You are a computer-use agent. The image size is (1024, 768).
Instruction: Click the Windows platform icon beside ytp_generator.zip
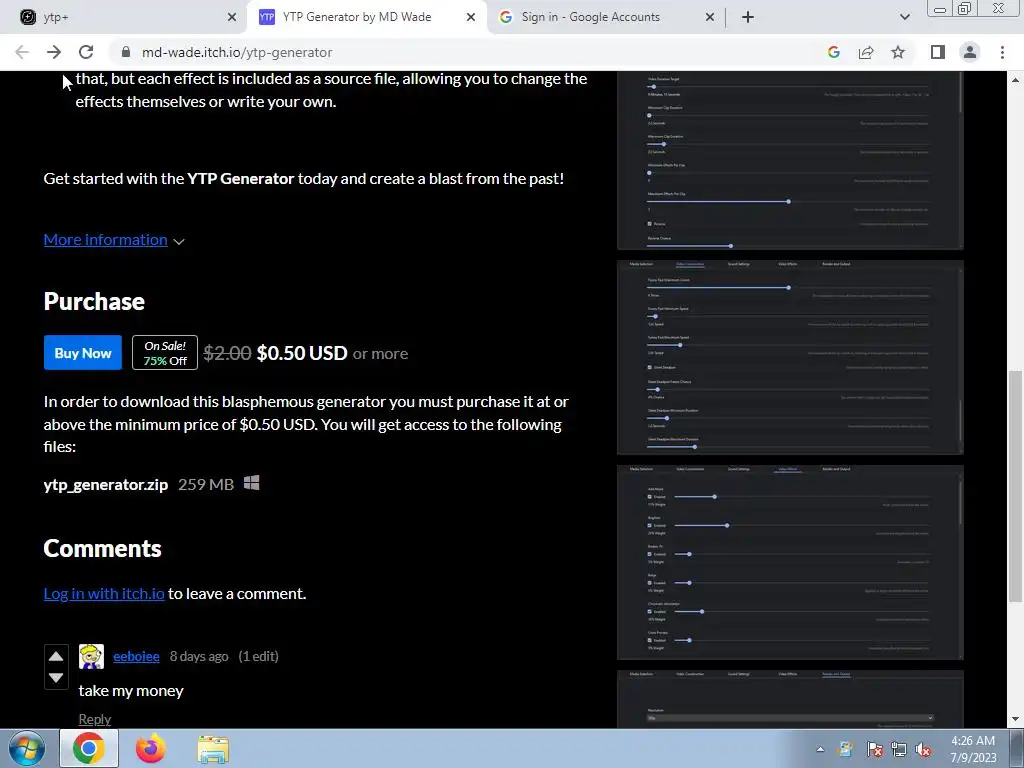[251, 483]
